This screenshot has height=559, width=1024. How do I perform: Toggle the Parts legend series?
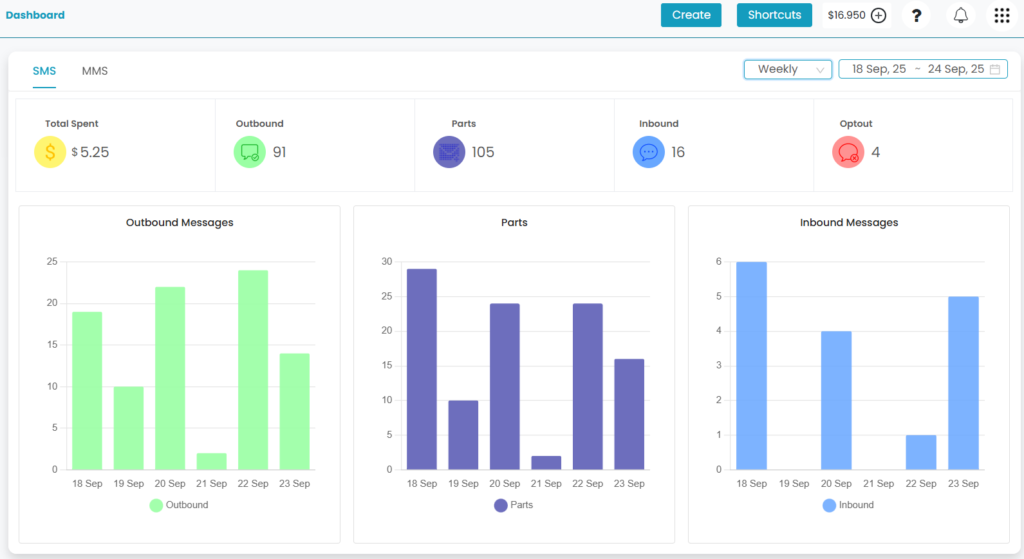pos(513,505)
